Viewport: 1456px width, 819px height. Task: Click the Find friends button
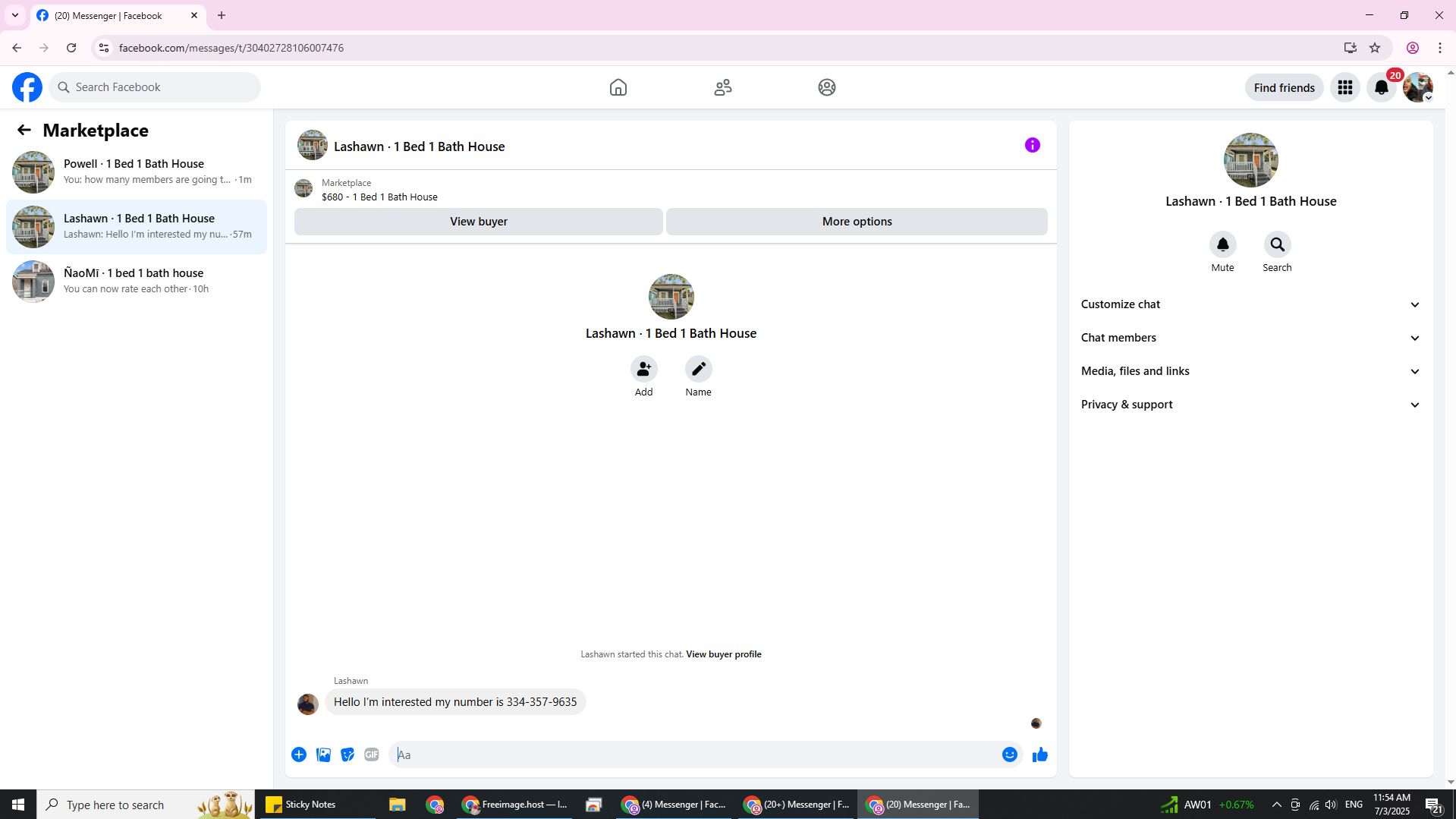click(1284, 87)
